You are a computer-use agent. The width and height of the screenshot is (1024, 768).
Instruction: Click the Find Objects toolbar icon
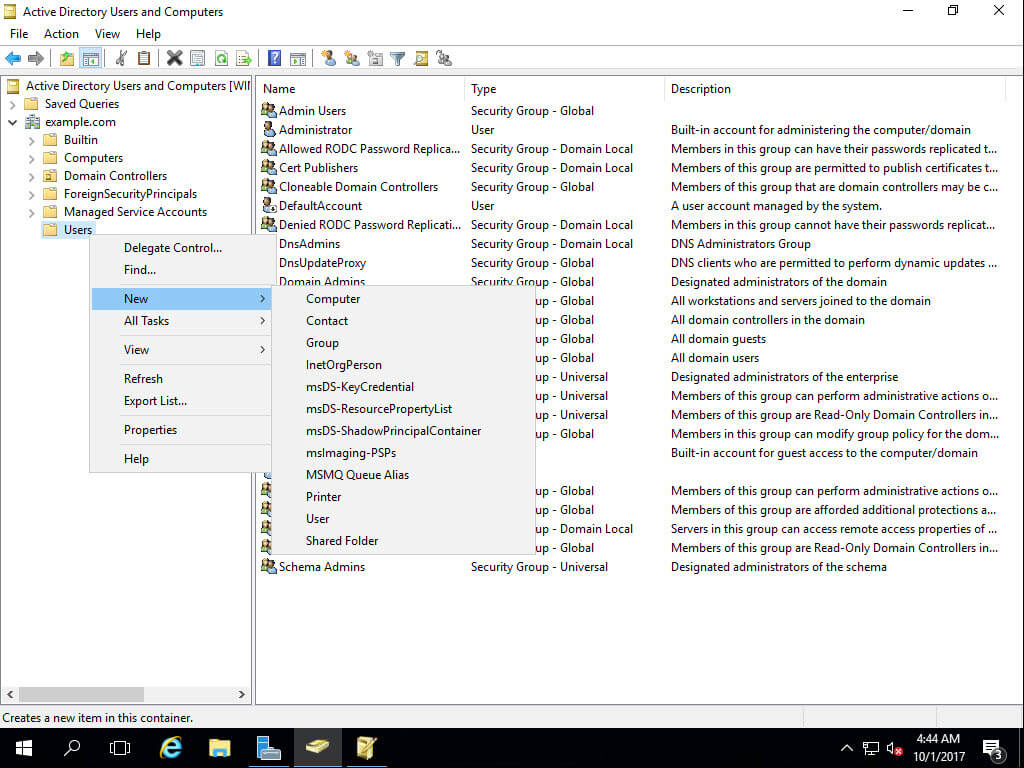coord(422,58)
